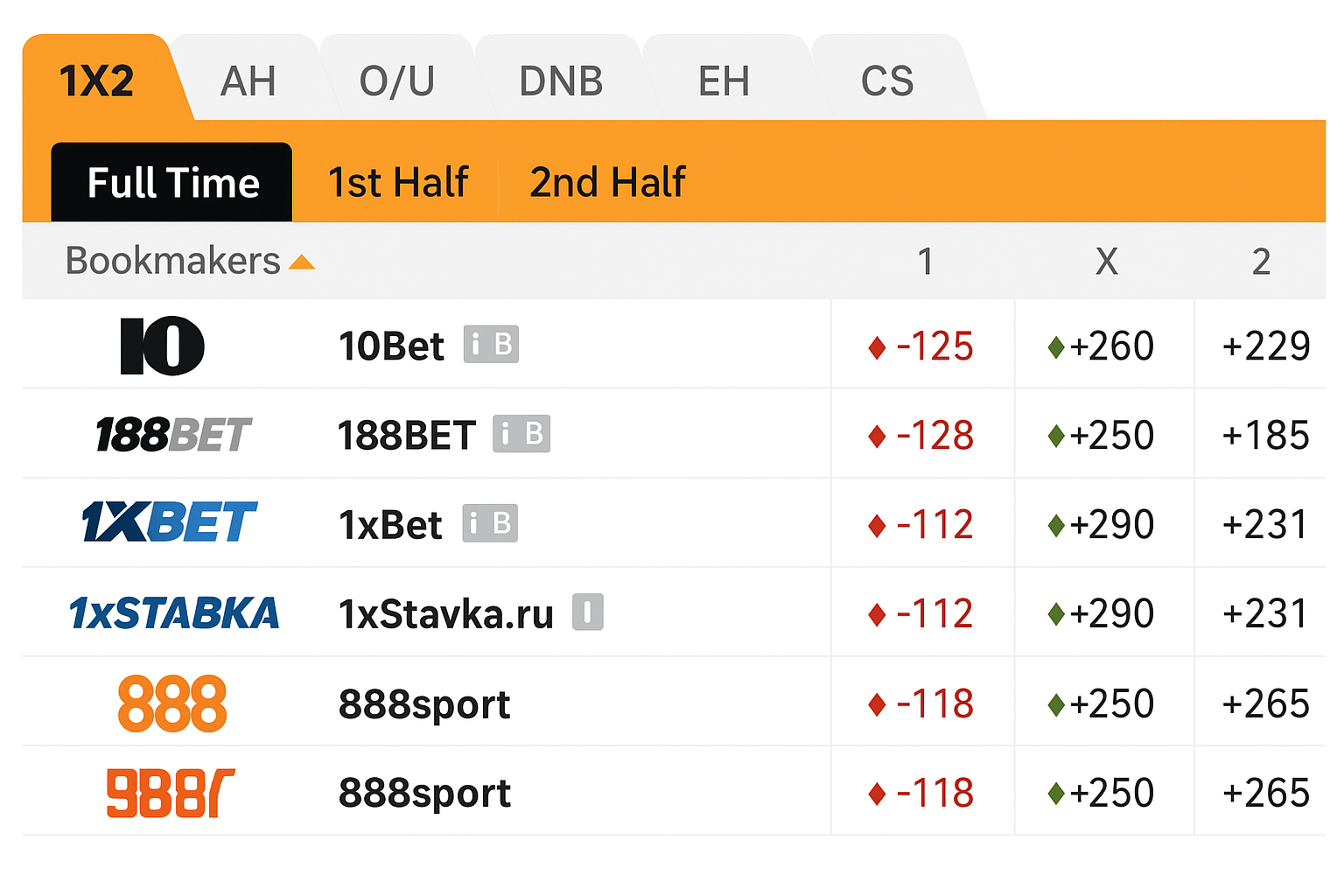The width and height of the screenshot is (1344, 896).
Task: Click the info badge beside 1xStavka.ru
Action: point(587,612)
